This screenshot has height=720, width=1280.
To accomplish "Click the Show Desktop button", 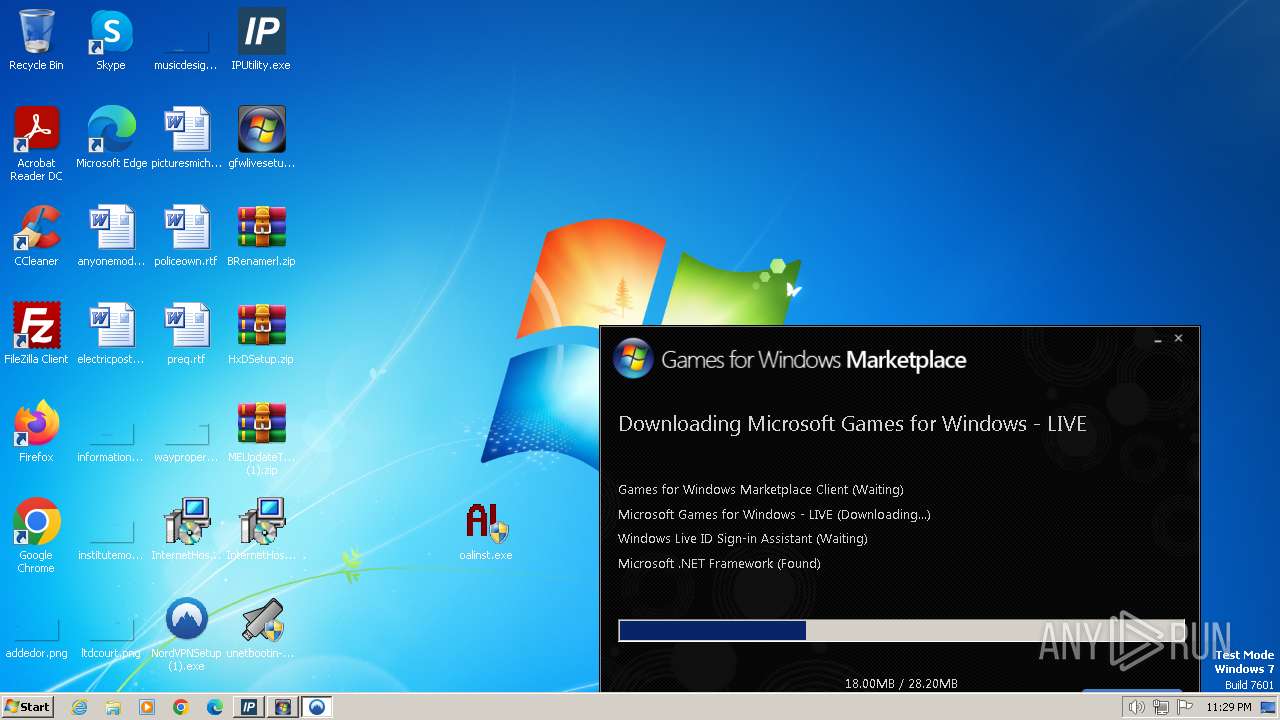I will pyautogui.click(x=1269, y=707).
